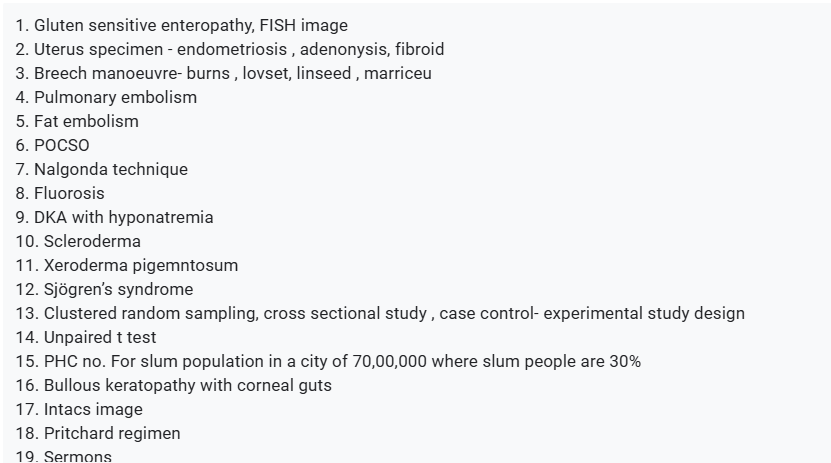Viewport: 831px width, 463px height.
Task: Click on Sjögren's syndrome text
Action: [118, 289]
